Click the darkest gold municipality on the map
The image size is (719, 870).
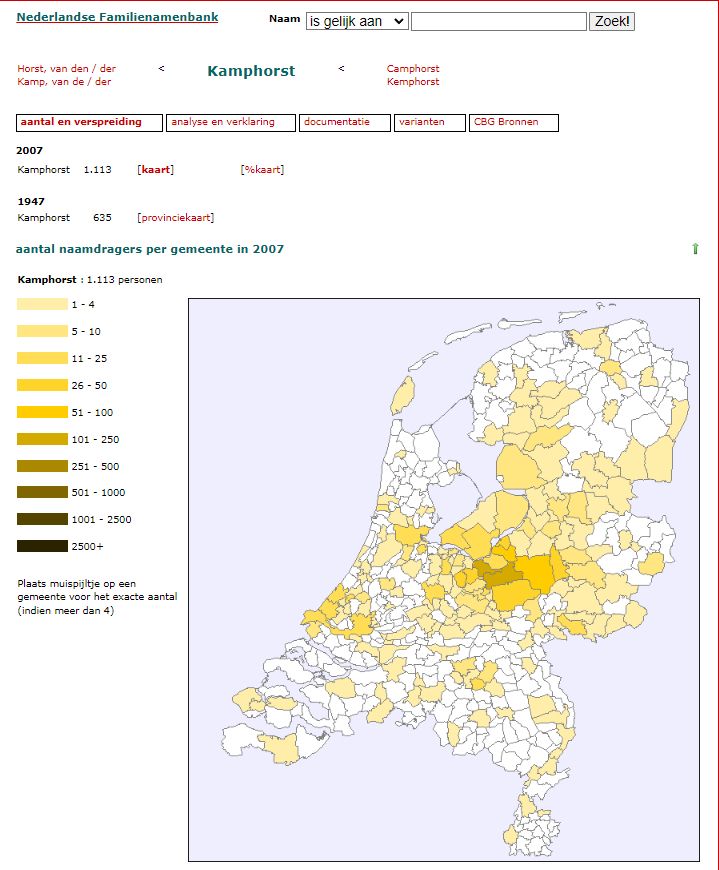point(502,576)
